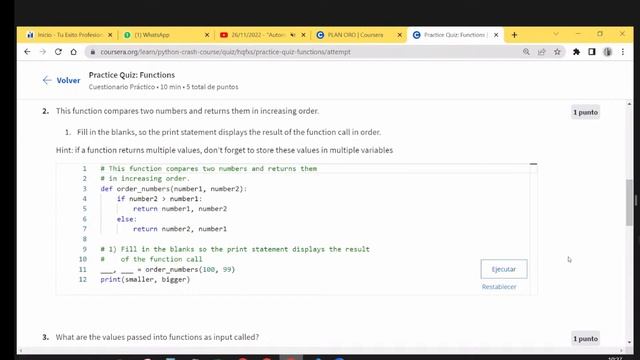Close the Practice Quiz tab
This screenshot has height=360, width=640.
496,35
